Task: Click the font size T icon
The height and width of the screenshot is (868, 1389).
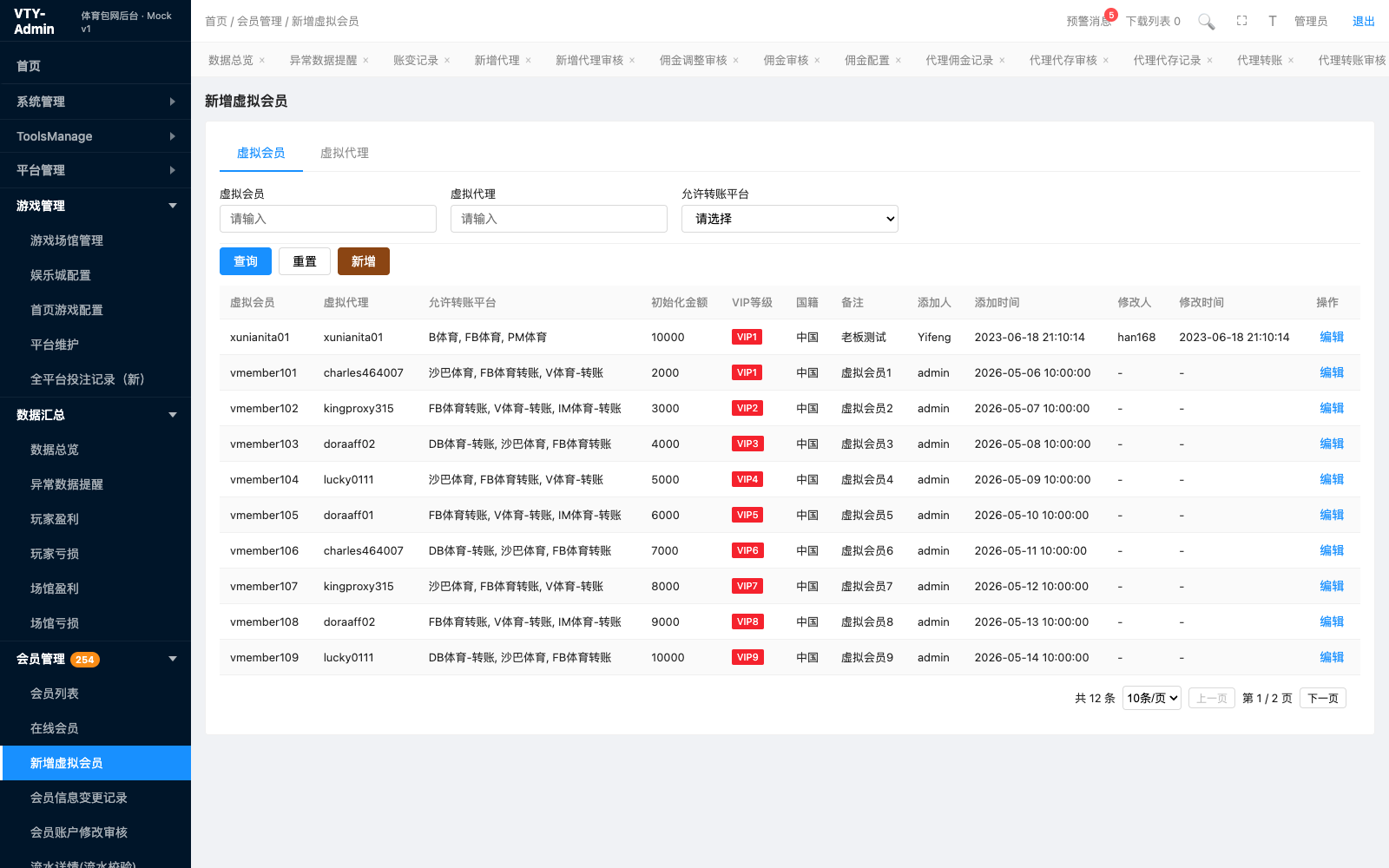Action: pyautogui.click(x=1272, y=21)
